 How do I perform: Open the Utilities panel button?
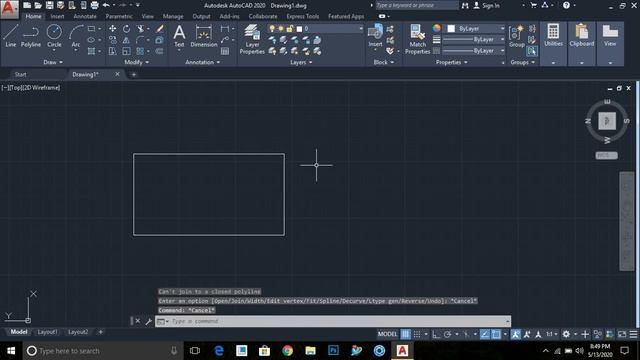point(553,43)
